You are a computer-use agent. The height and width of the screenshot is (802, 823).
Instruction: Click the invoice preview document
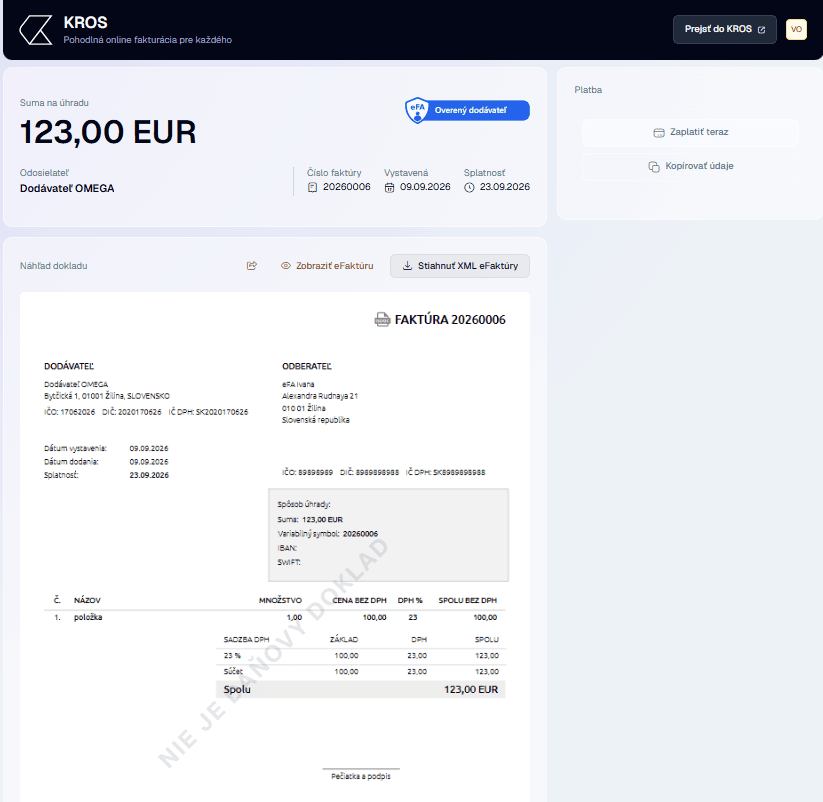(275, 546)
